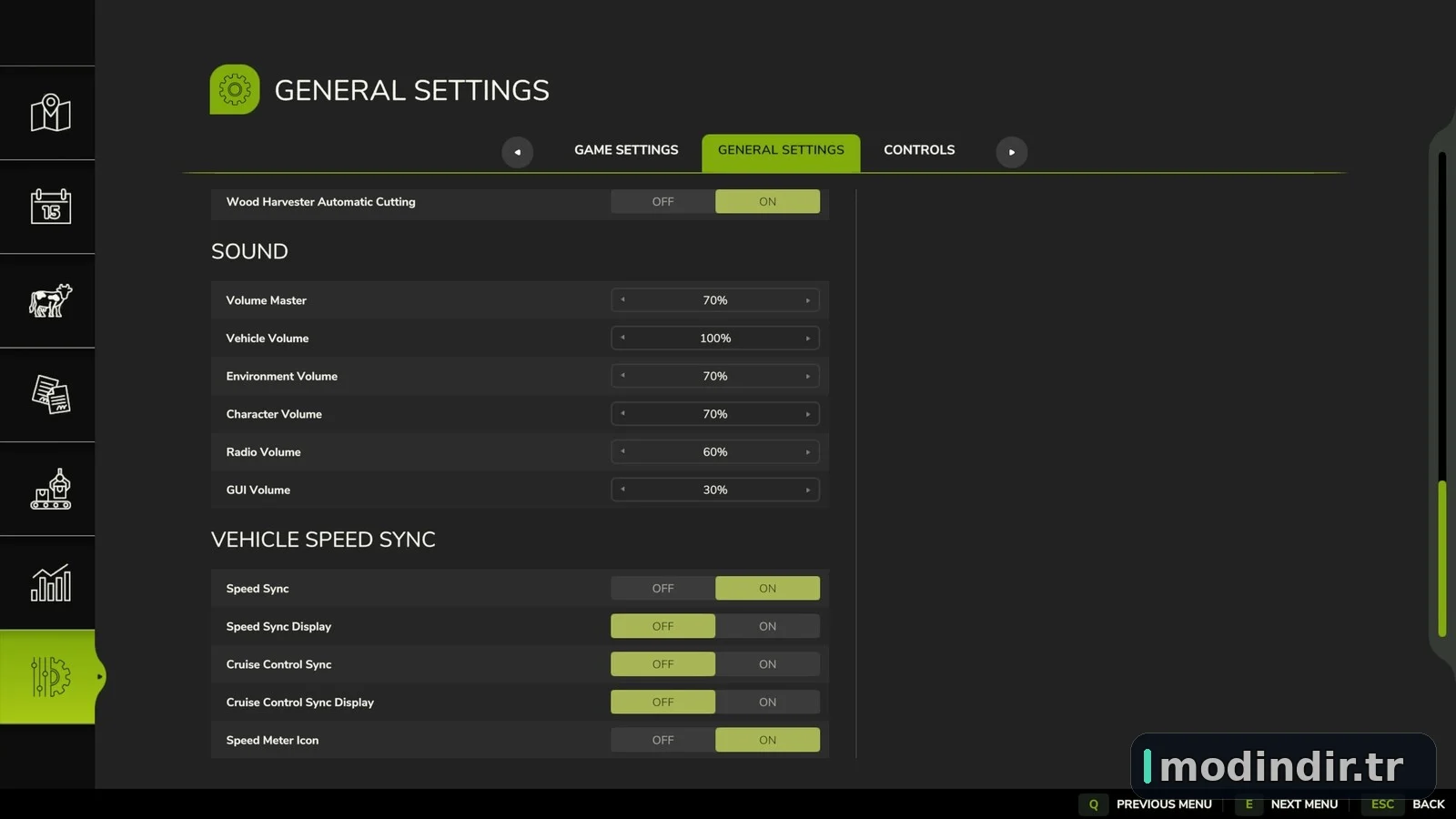The width and height of the screenshot is (1456, 819).
Task: Turn Speed Sync Display ON
Action: tap(767, 626)
